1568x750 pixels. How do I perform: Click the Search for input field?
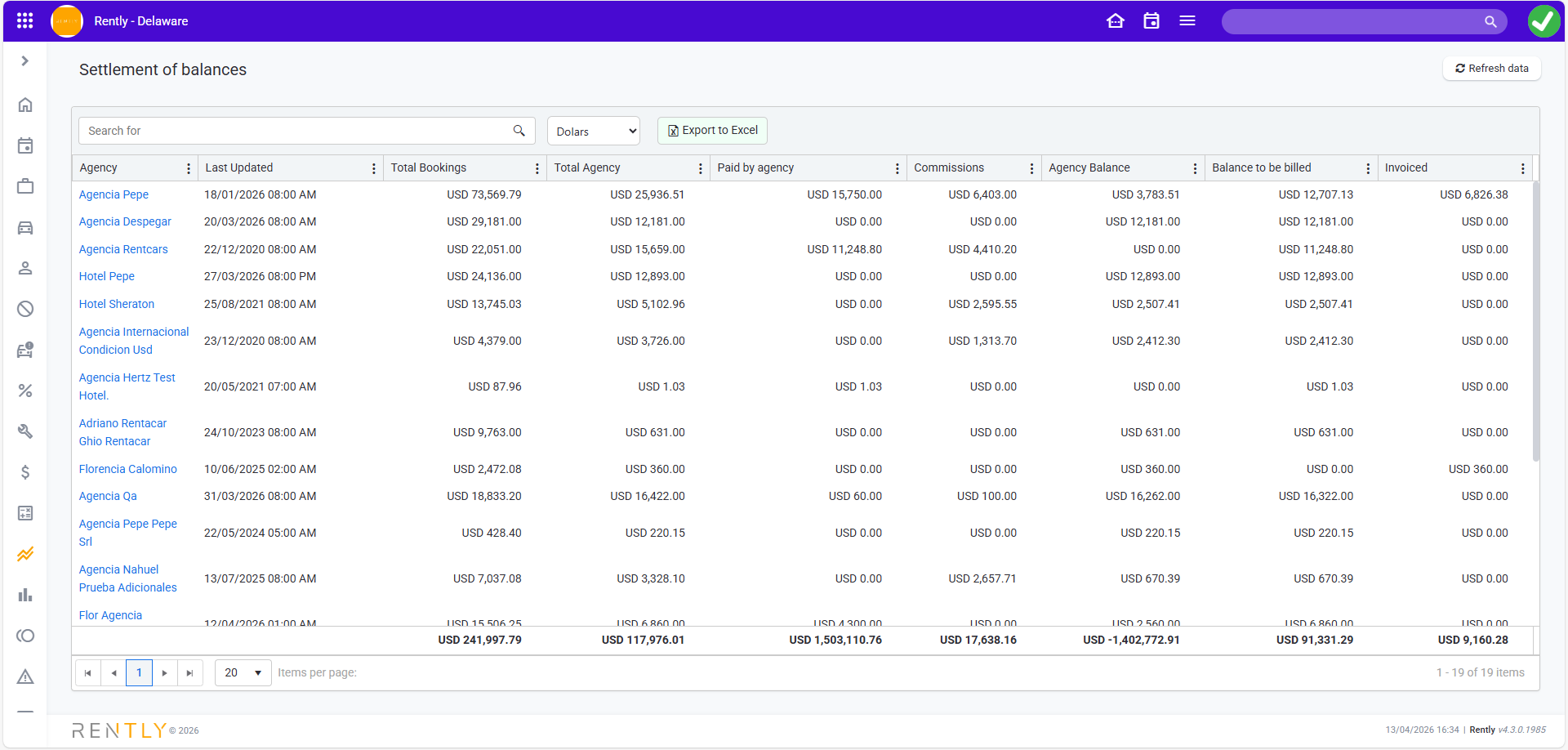tap(294, 131)
